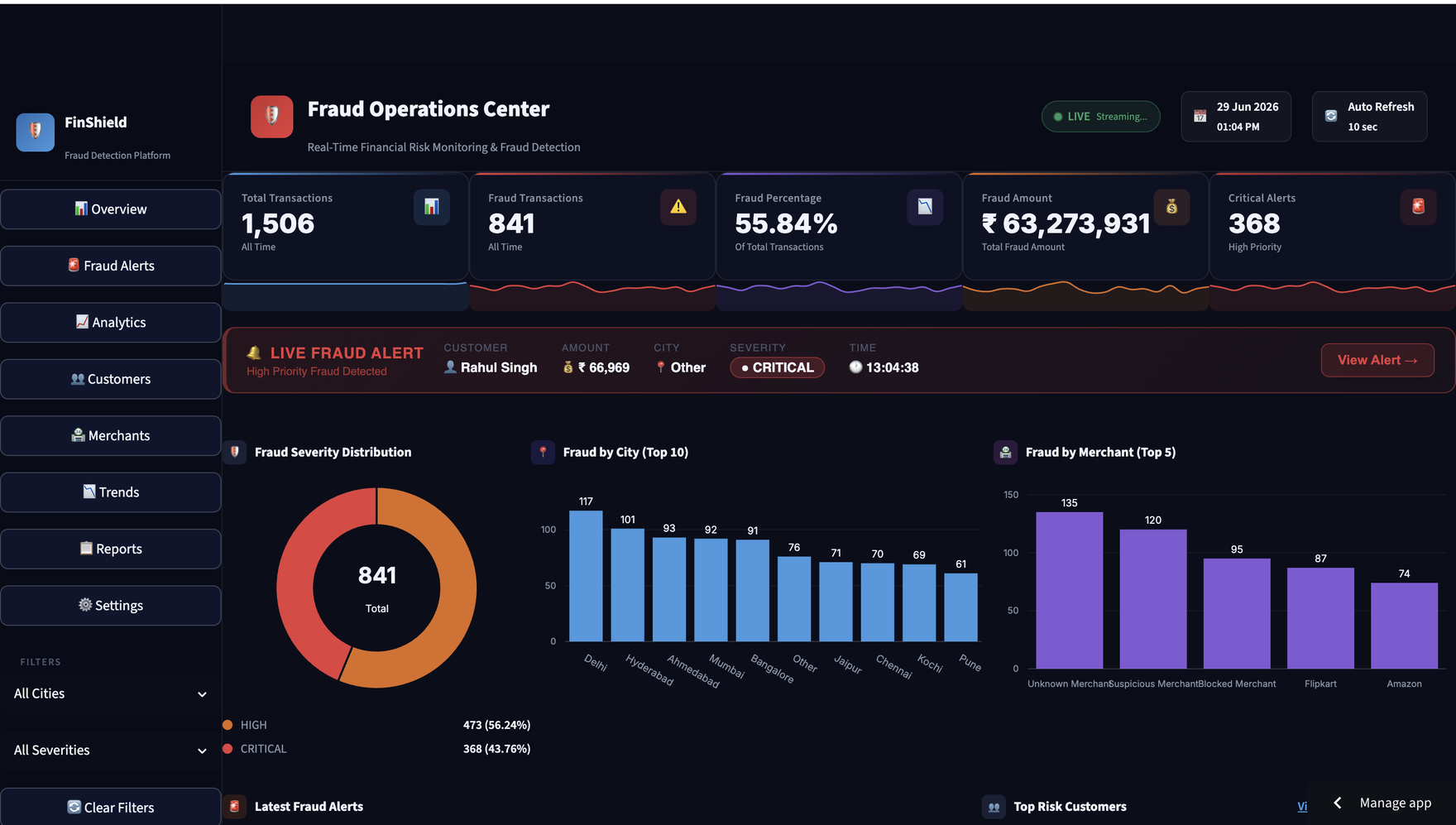Click the Clear Filters button
The image size is (1456, 825).
coord(111,808)
